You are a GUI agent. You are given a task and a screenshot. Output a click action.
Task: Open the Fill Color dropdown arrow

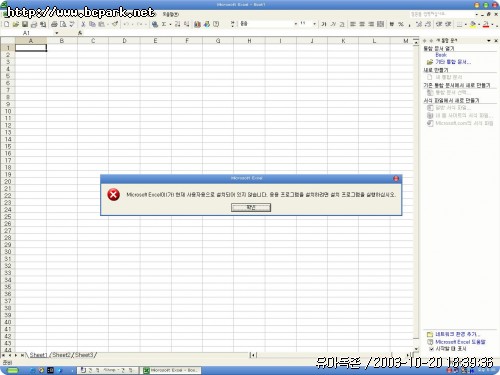pyautogui.click(x=479, y=24)
